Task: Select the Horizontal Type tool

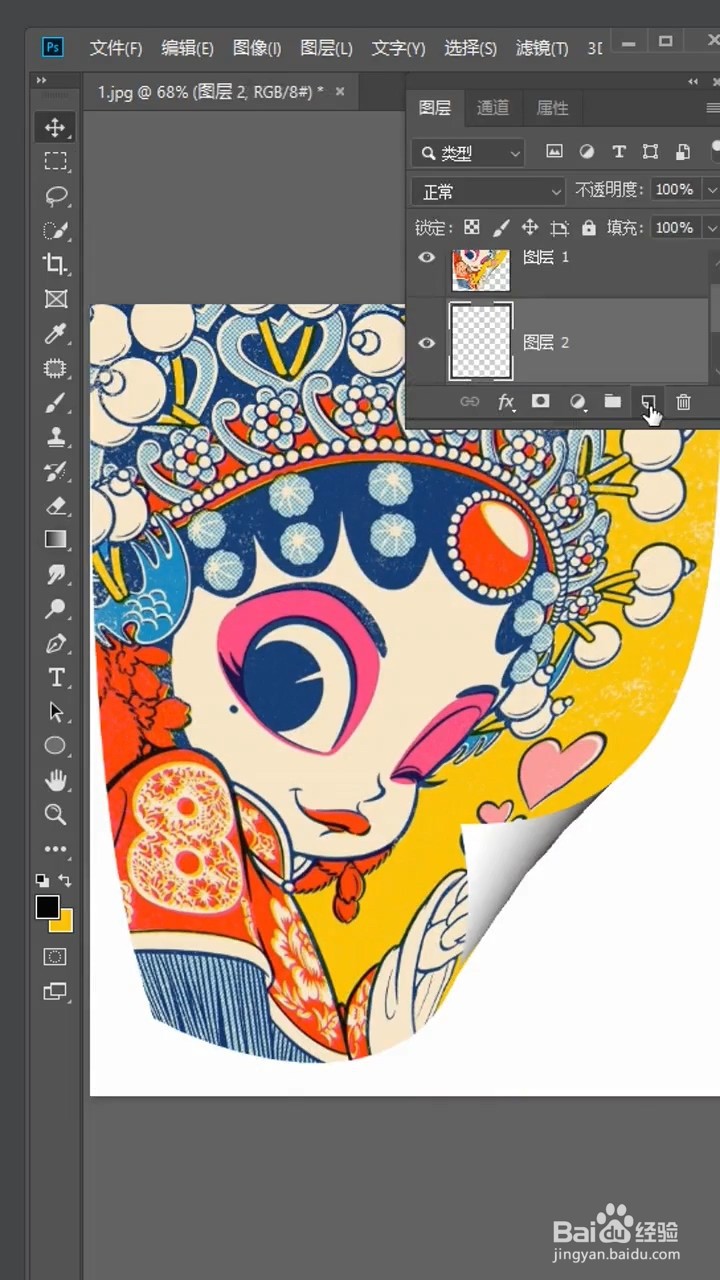Action: 55,678
